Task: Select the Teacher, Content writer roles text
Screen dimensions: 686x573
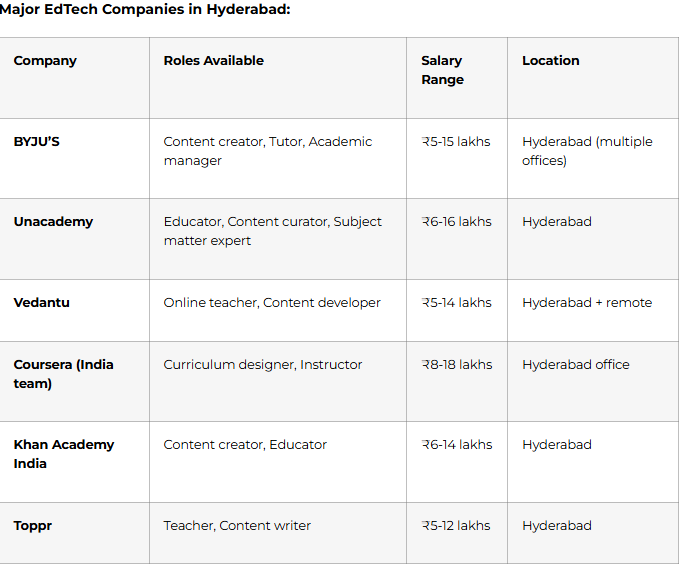Action: point(237,526)
